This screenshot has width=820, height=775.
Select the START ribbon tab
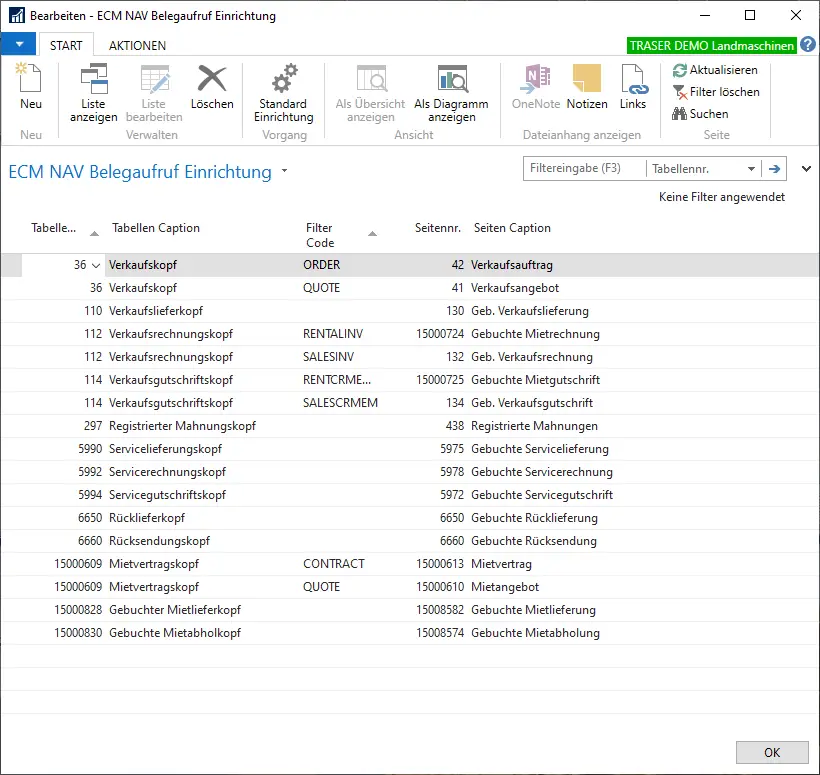(x=66, y=45)
